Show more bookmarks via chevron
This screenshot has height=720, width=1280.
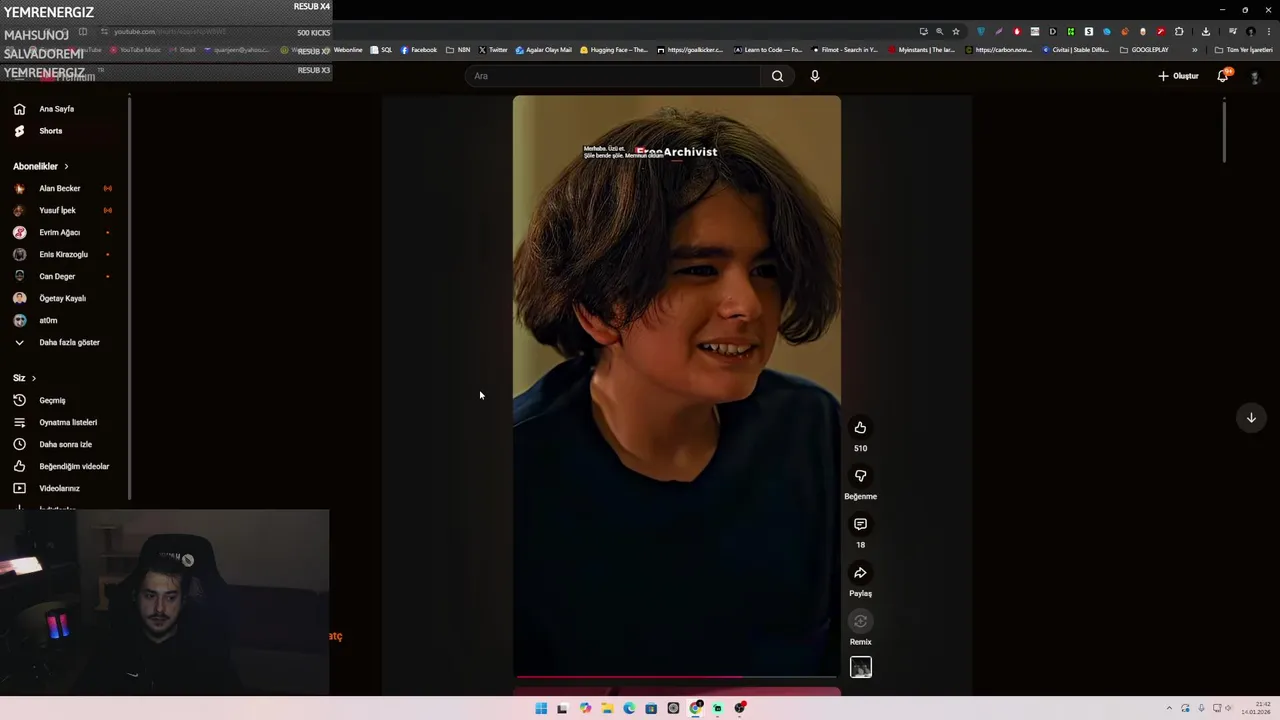1194,50
